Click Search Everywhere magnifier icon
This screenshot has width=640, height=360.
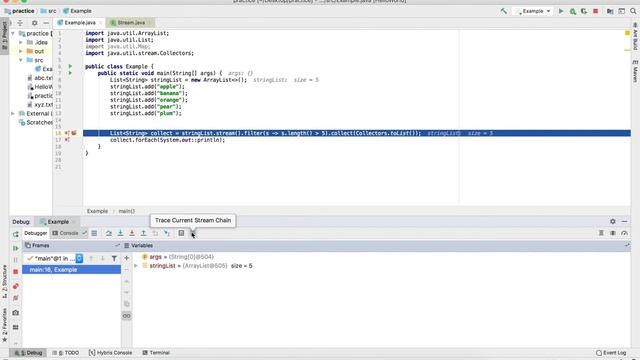[633, 11]
